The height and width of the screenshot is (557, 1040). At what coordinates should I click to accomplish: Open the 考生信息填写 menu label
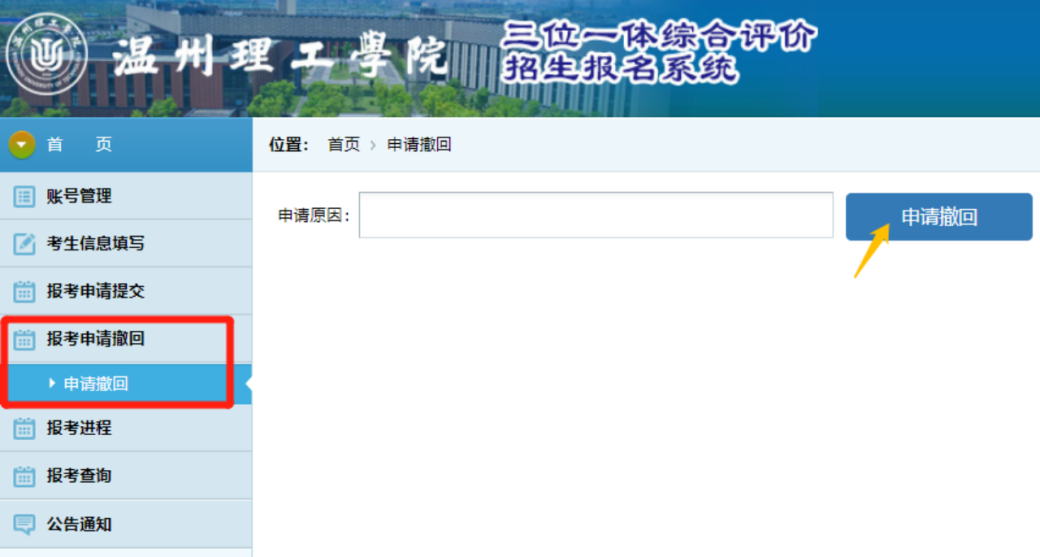[x=95, y=244]
